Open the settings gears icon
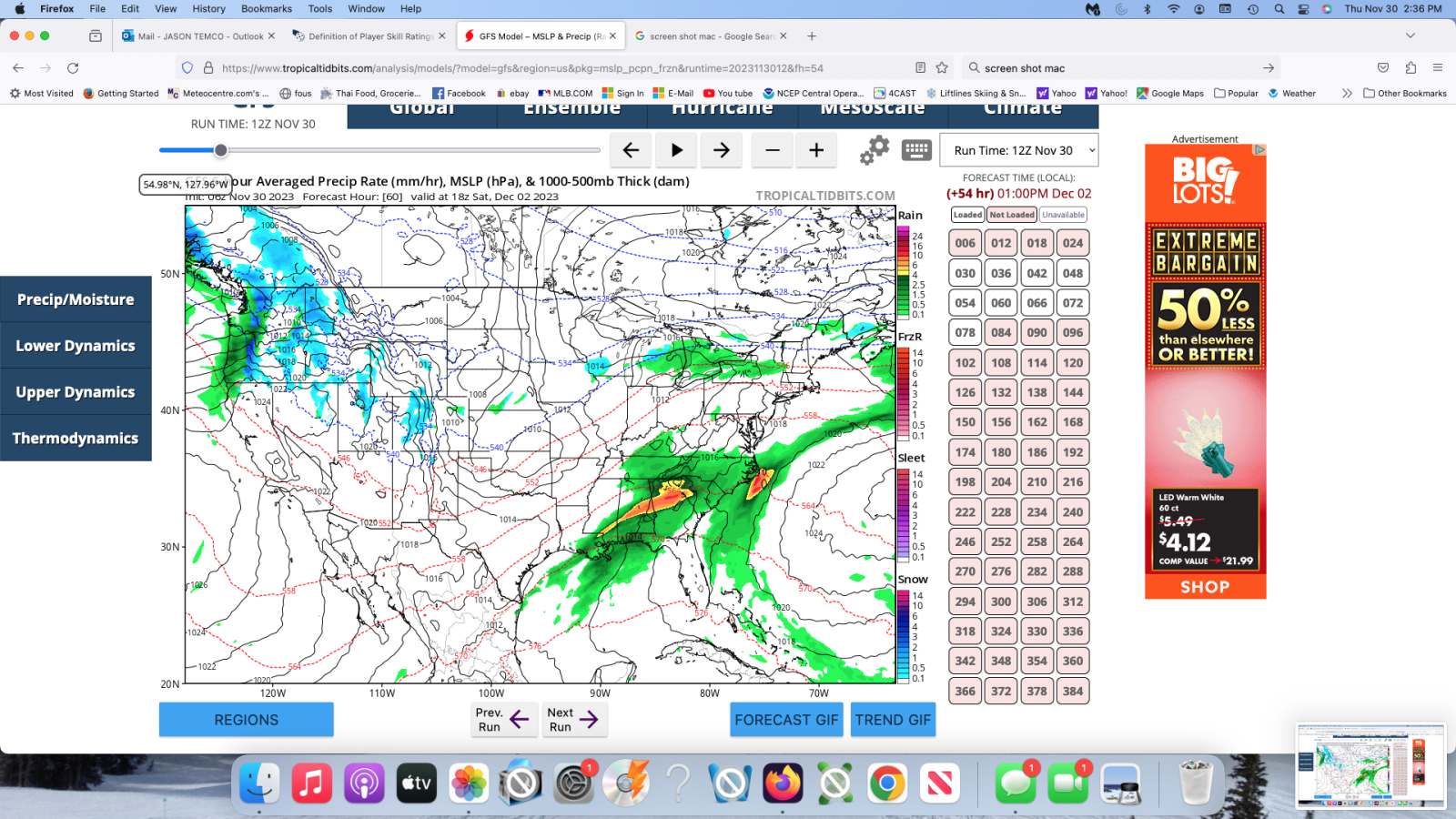1456x819 pixels. click(x=875, y=150)
